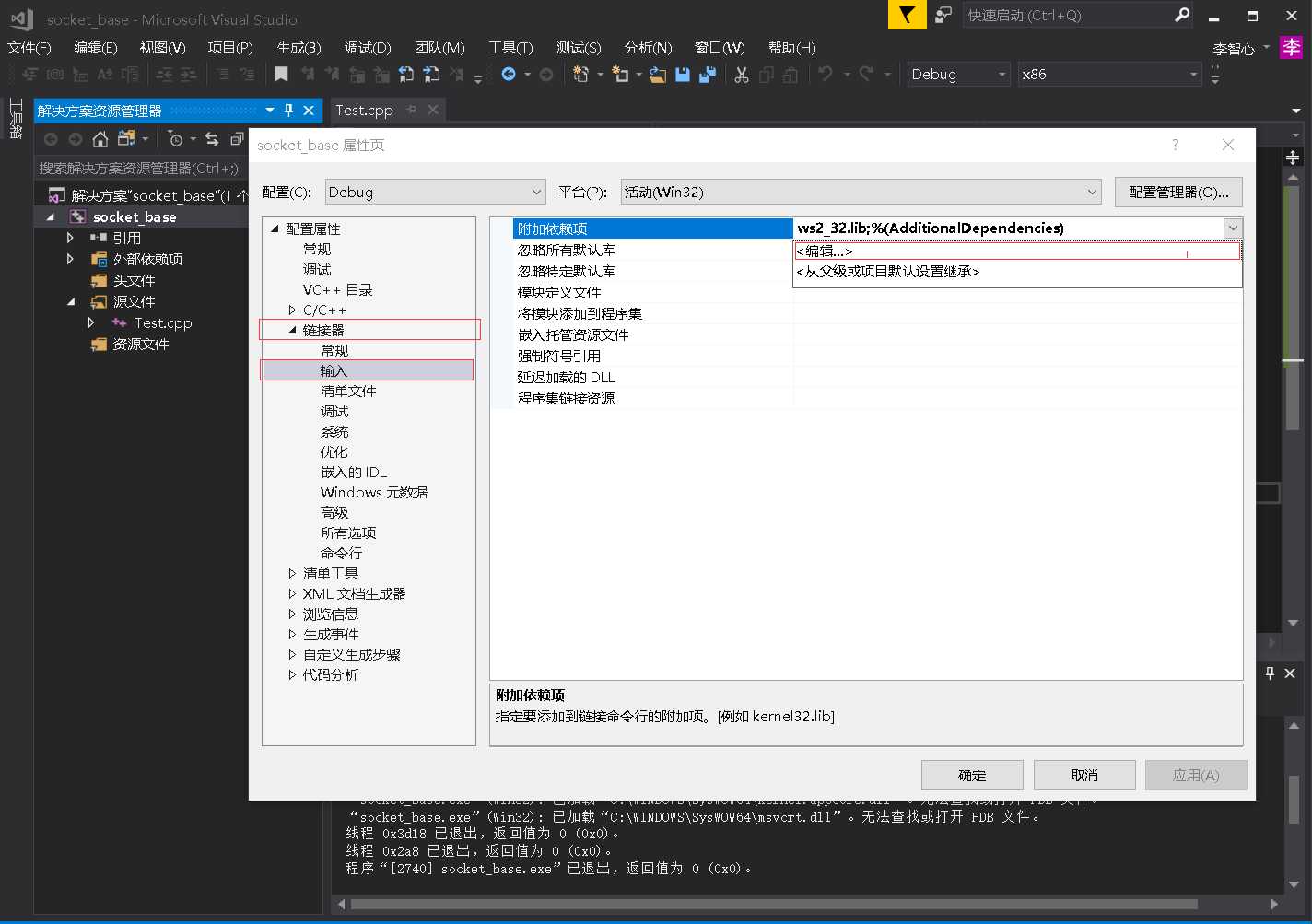Viewport: 1312px width, 924px height.
Task: Expand the 引用 node in Solution Explorer
Action: click(70, 238)
